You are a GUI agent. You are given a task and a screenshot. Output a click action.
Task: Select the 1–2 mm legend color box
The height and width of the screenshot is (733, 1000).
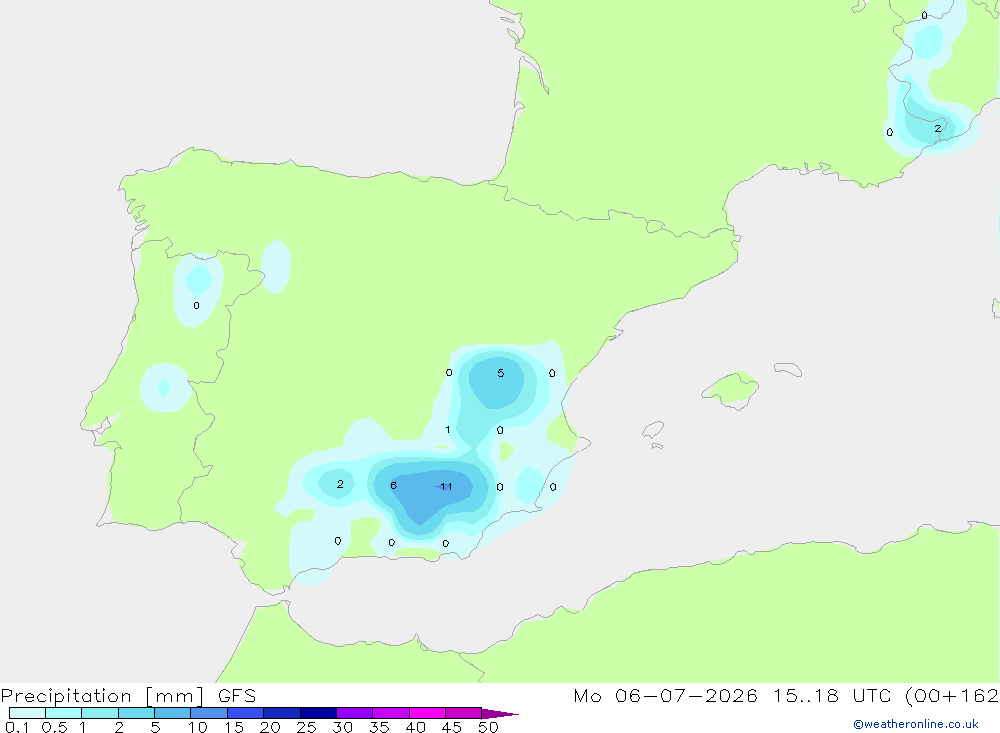coord(100,713)
